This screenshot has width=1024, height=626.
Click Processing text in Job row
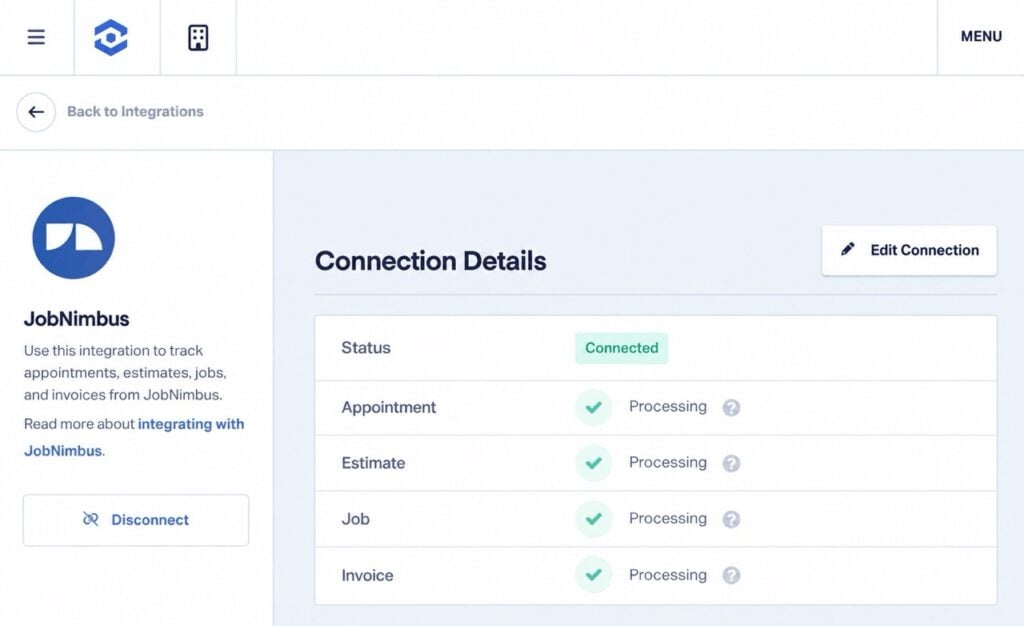(x=667, y=519)
